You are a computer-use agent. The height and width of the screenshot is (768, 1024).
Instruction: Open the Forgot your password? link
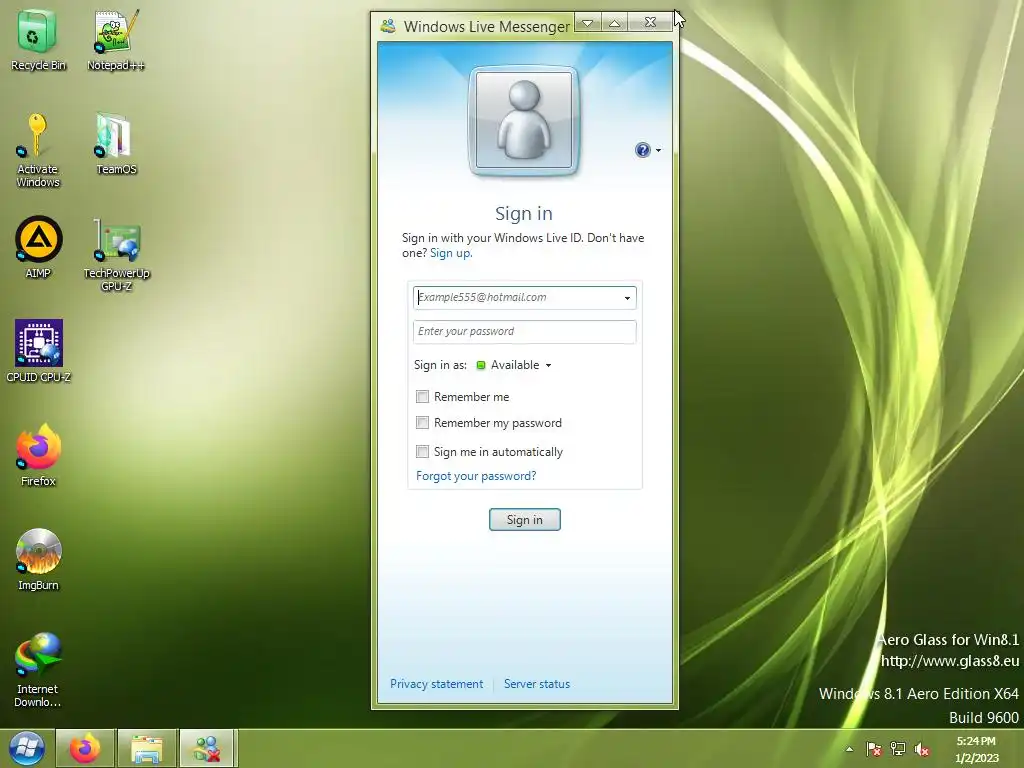point(476,476)
